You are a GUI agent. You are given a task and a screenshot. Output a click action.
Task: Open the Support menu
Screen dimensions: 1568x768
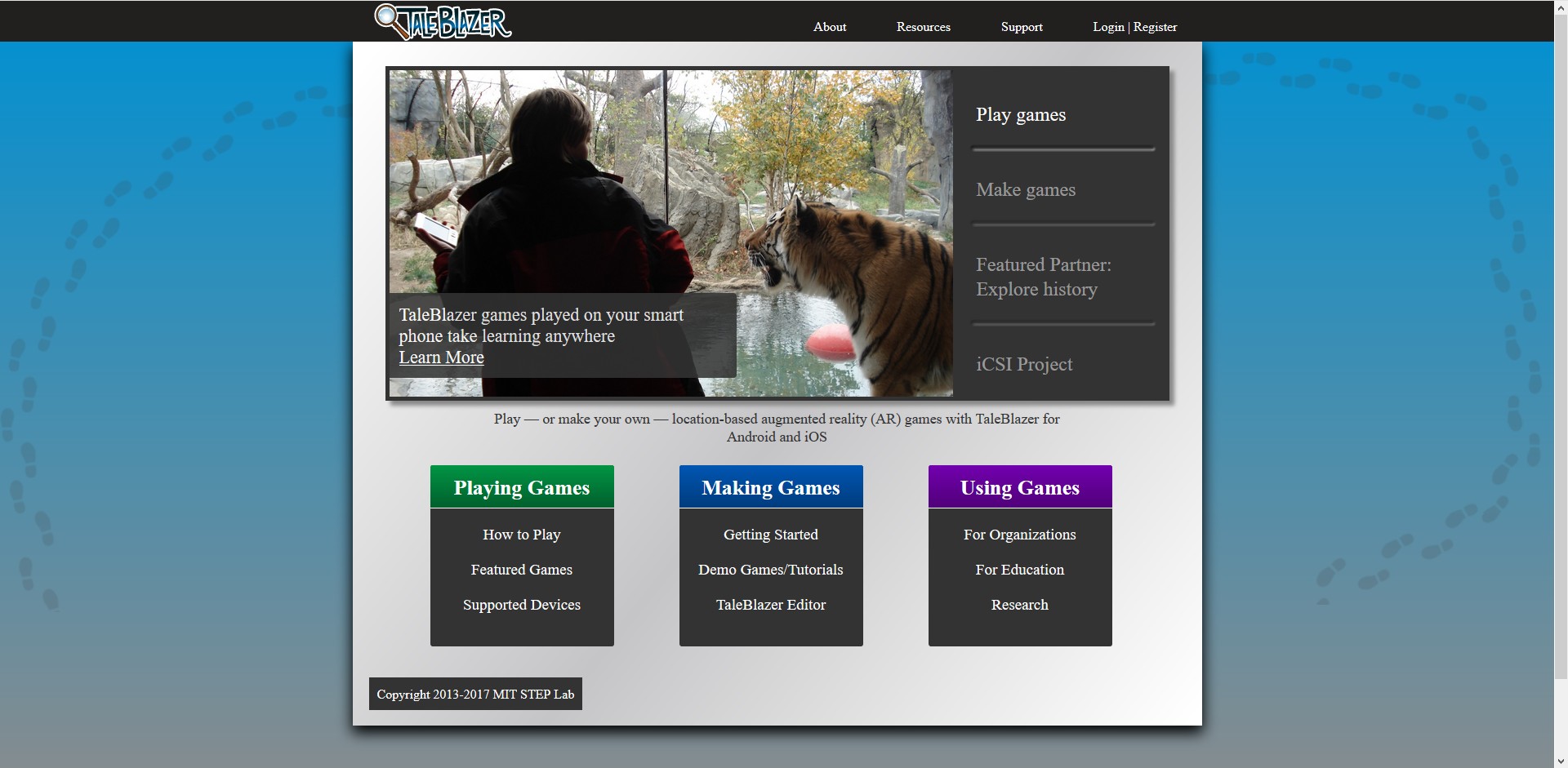(1022, 27)
